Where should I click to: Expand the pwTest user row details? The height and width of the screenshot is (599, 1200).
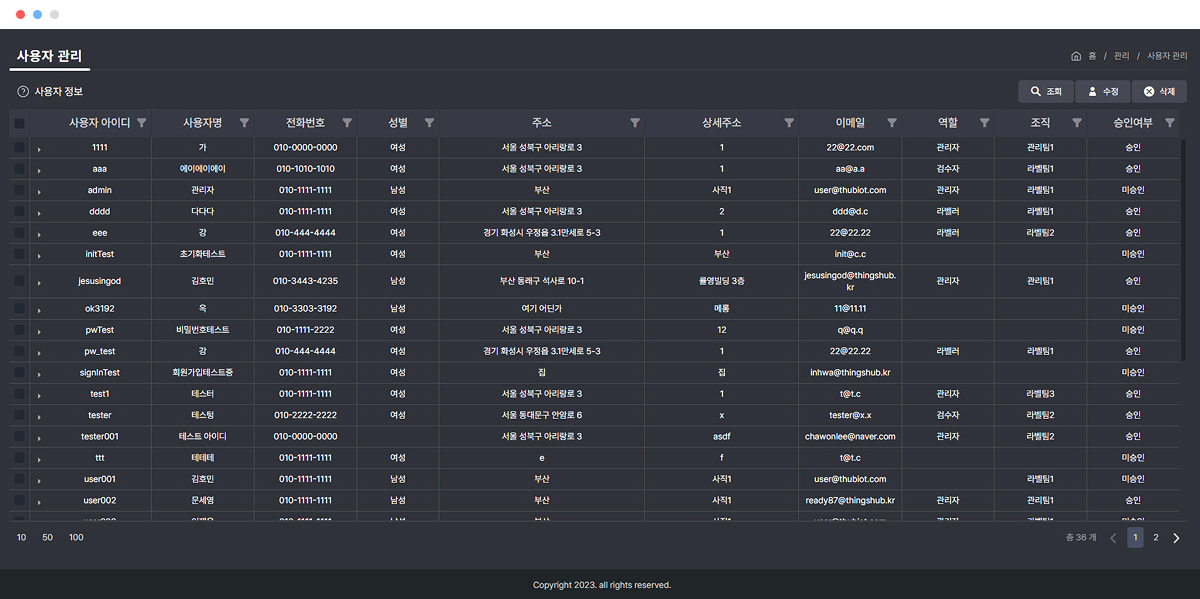coord(38,329)
